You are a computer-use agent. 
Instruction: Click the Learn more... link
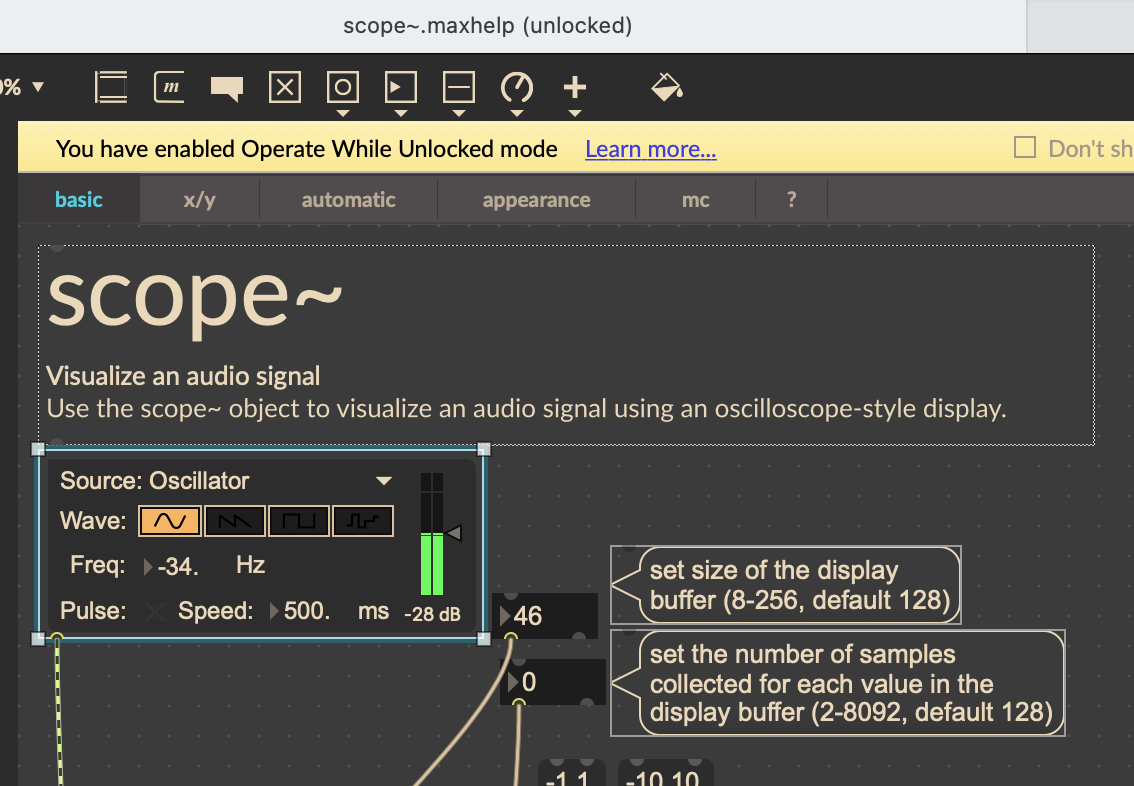pos(650,149)
